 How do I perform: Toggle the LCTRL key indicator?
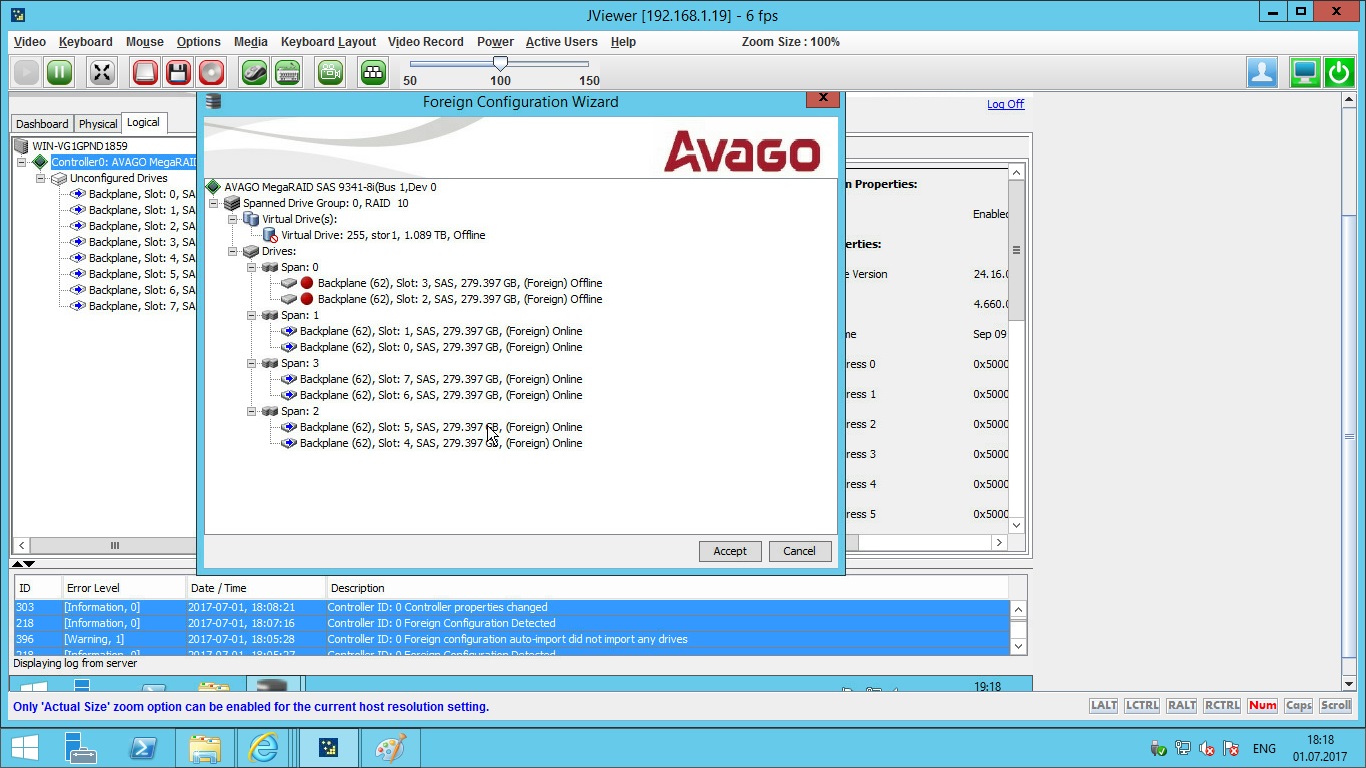coord(1142,705)
